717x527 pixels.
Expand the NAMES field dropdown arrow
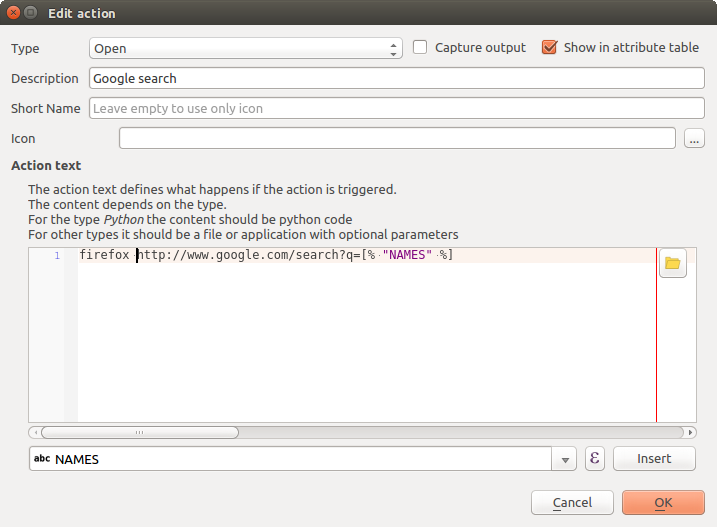[566, 459]
